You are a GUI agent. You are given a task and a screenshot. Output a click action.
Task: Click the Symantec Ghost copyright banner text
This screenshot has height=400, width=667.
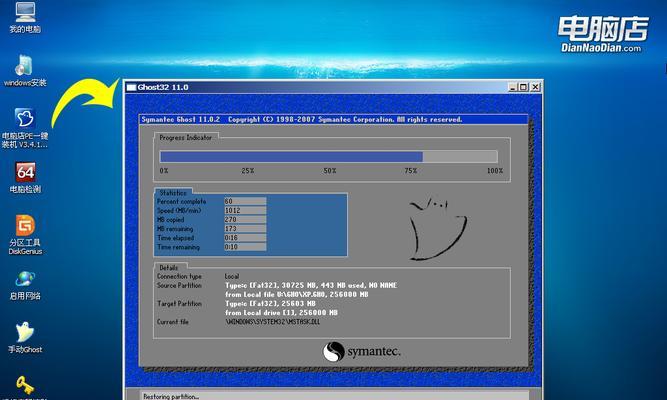(x=302, y=120)
